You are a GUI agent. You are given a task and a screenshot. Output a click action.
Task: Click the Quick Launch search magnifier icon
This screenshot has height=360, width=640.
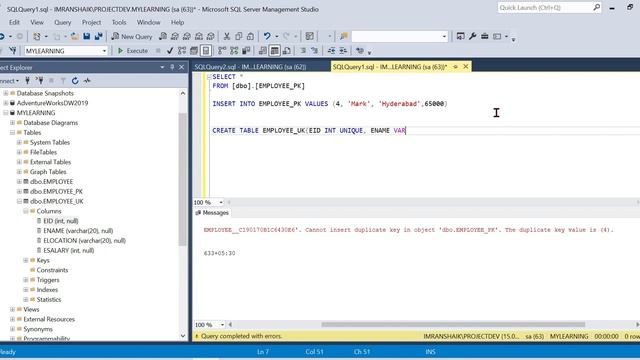coord(596,7)
